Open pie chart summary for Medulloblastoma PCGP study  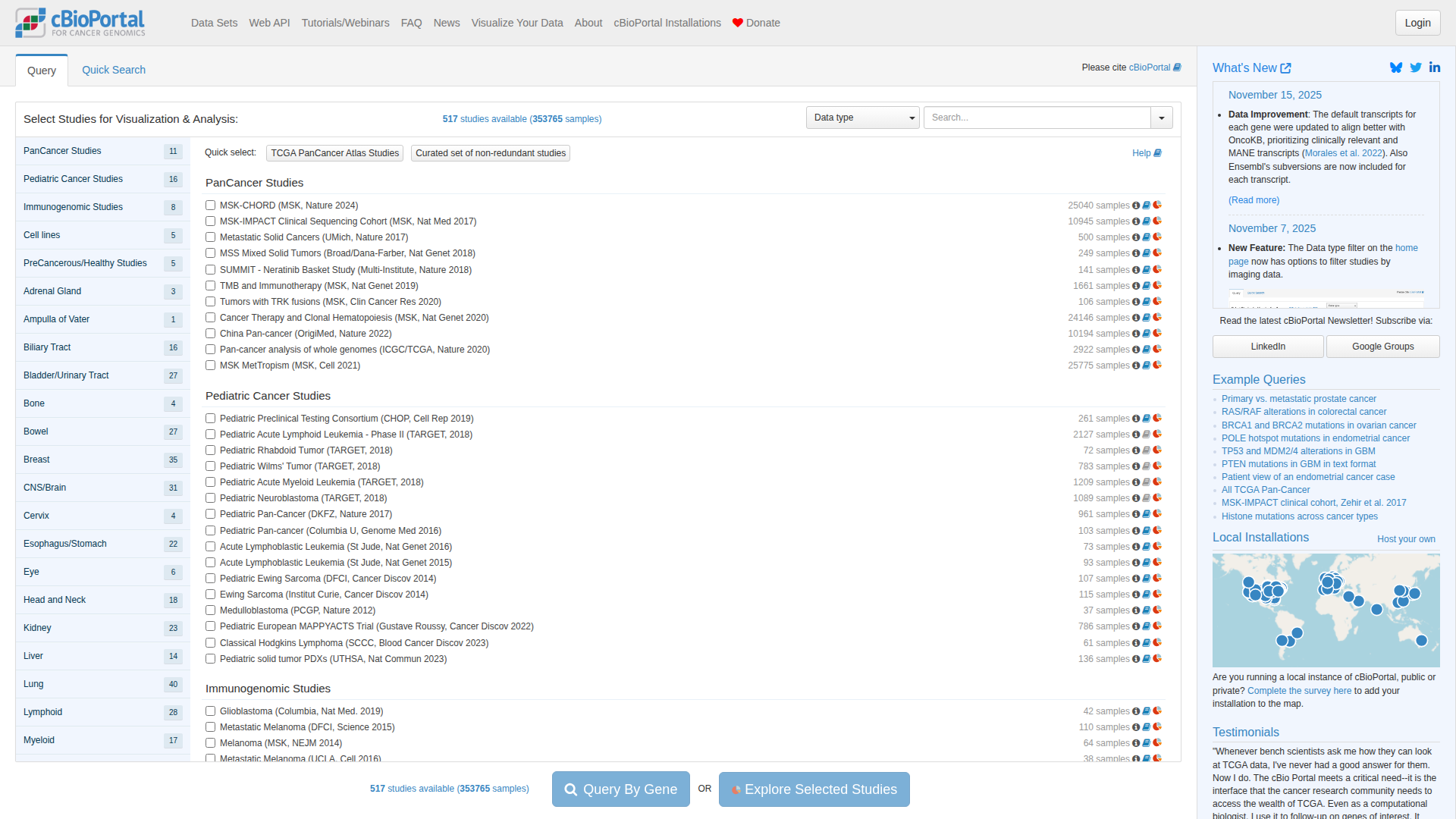(1157, 610)
